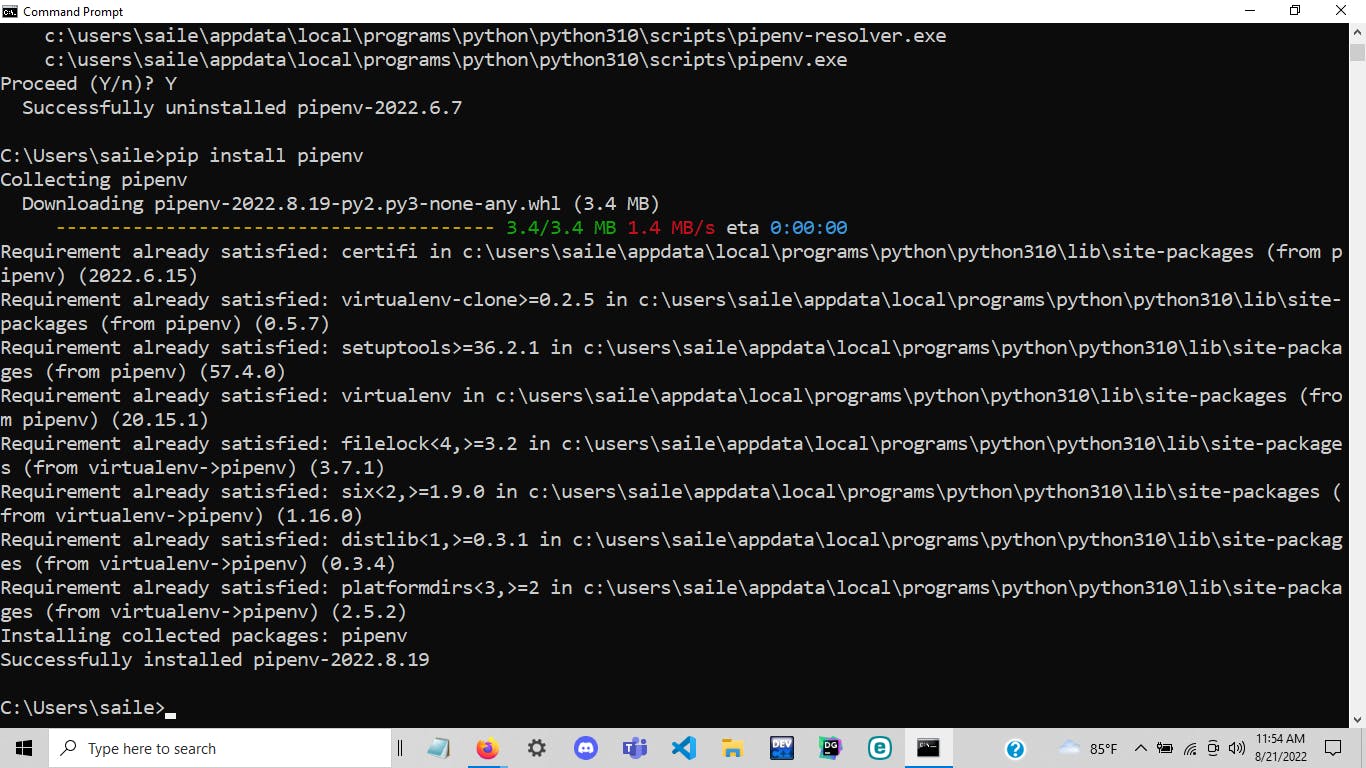Click 'Successfully uninstalled pipenv-2022.6.7' text

242,108
